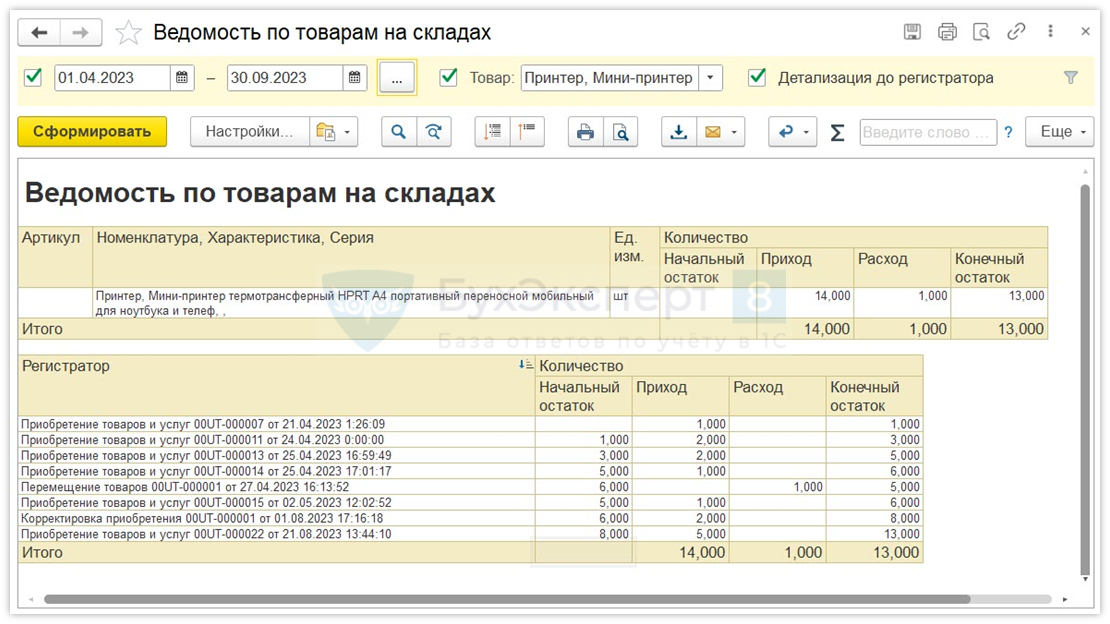Disable Детализация до регистратора checkbox
The height and width of the screenshot is (624, 1110).
coord(757,77)
